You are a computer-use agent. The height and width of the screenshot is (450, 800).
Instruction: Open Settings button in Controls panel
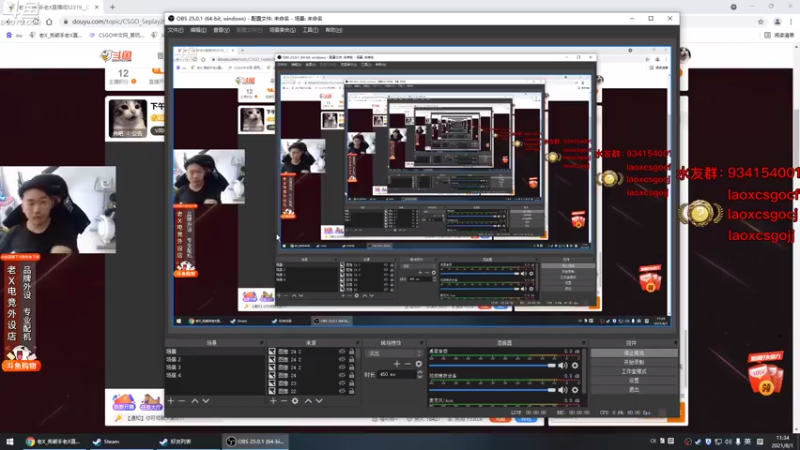point(634,381)
